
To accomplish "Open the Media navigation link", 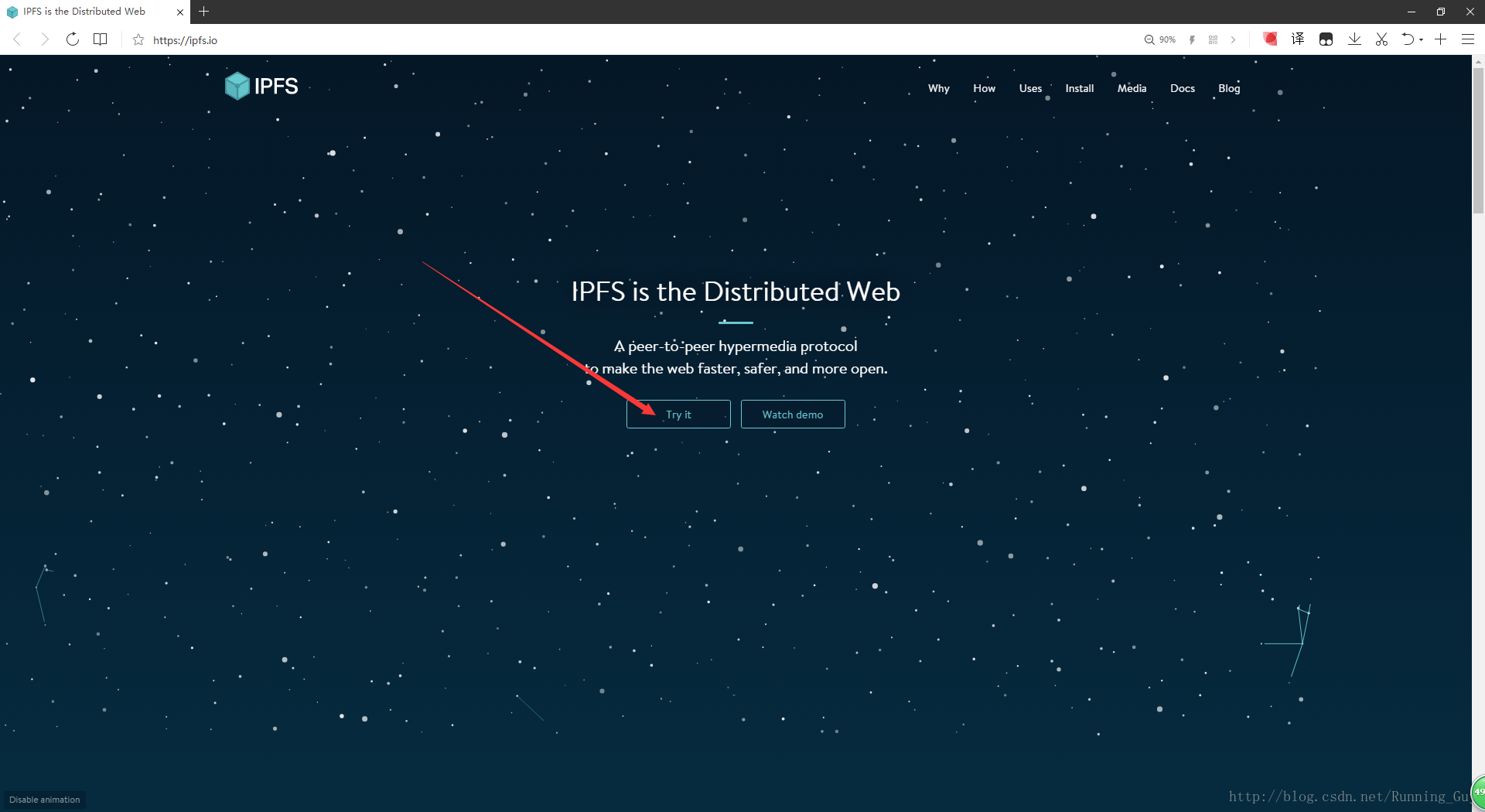I will (1132, 88).
